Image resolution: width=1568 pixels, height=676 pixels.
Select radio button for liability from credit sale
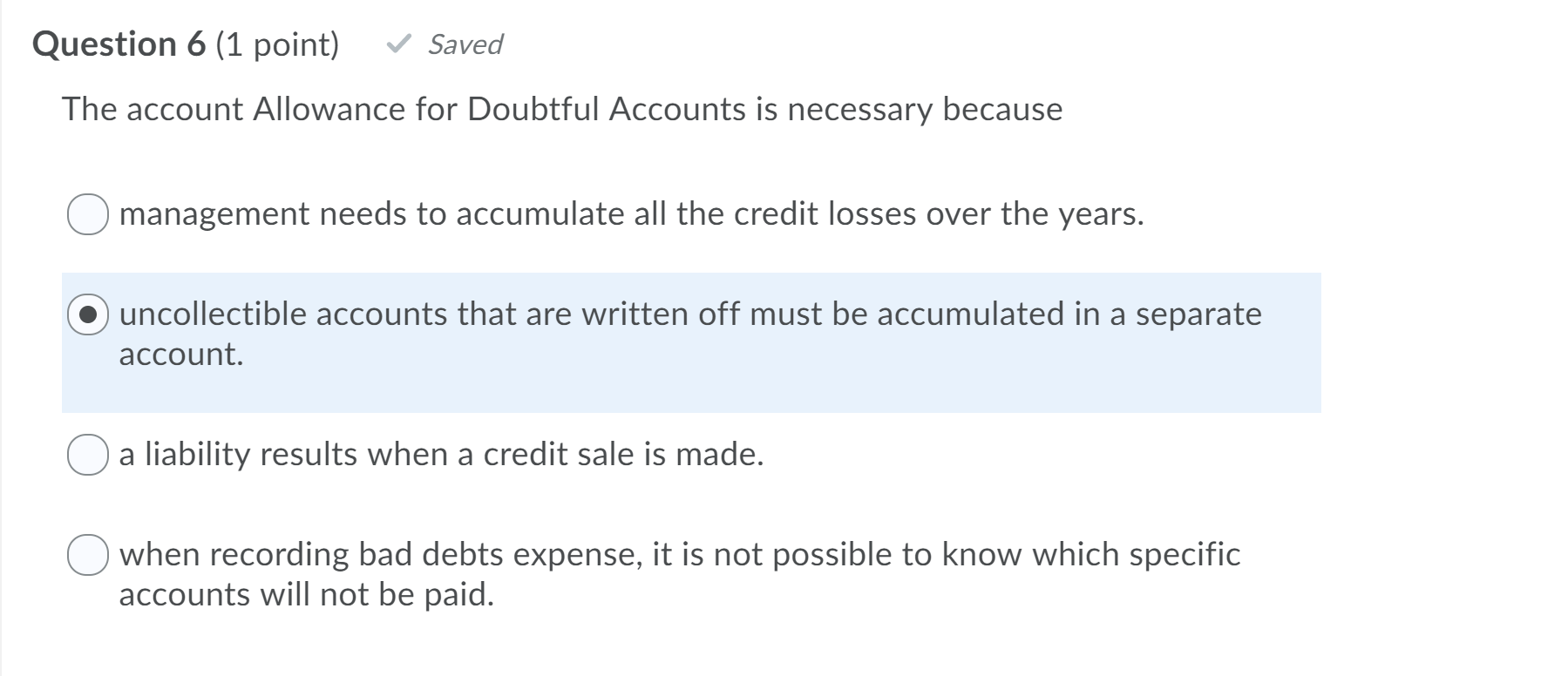click(x=88, y=454)
